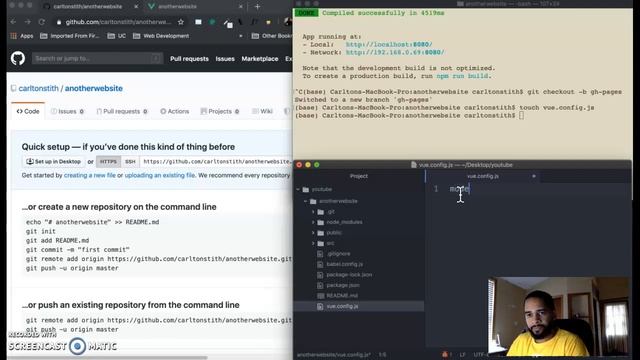Focus the GitHub search or jump field

pos(97,58)
